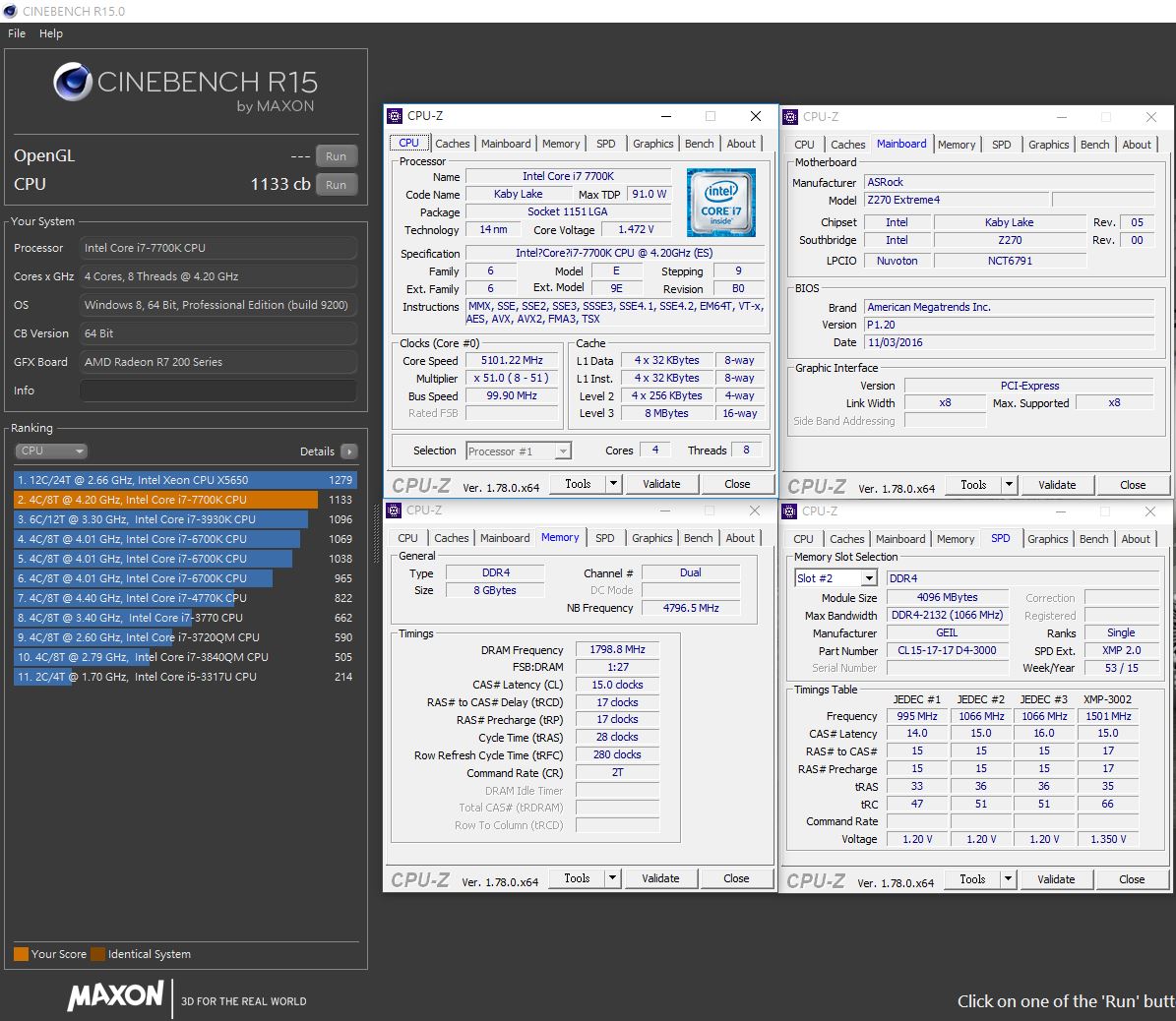Click Validate in the Mainboard tab window
This screenshot has width=1176, height=1021.
coord(1058,485)
